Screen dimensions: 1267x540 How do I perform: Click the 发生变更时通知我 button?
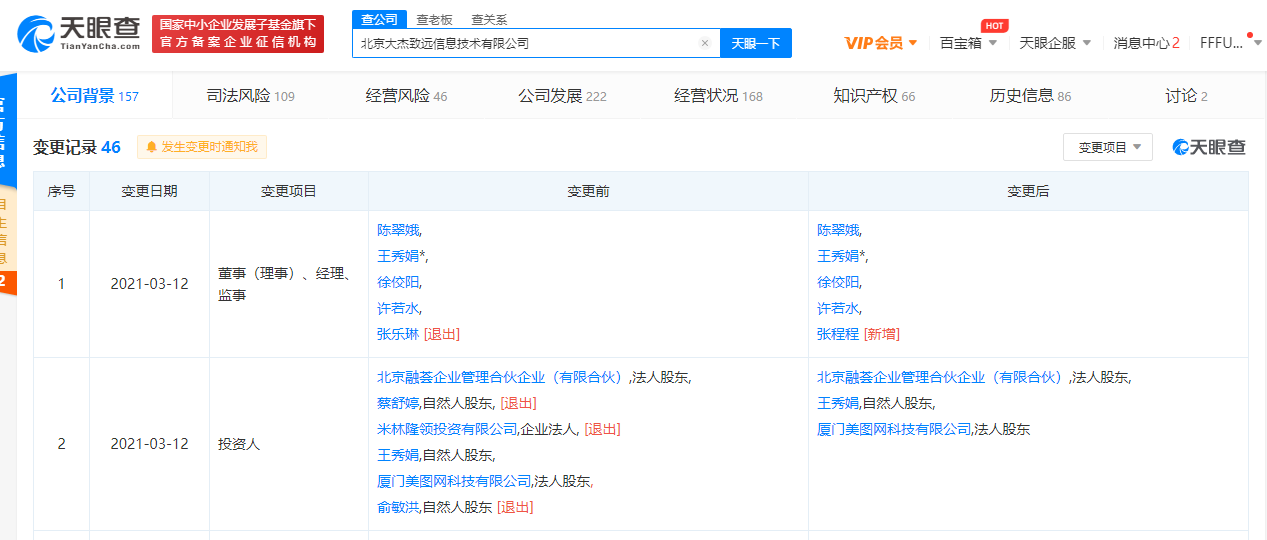(x=202, y=147)
